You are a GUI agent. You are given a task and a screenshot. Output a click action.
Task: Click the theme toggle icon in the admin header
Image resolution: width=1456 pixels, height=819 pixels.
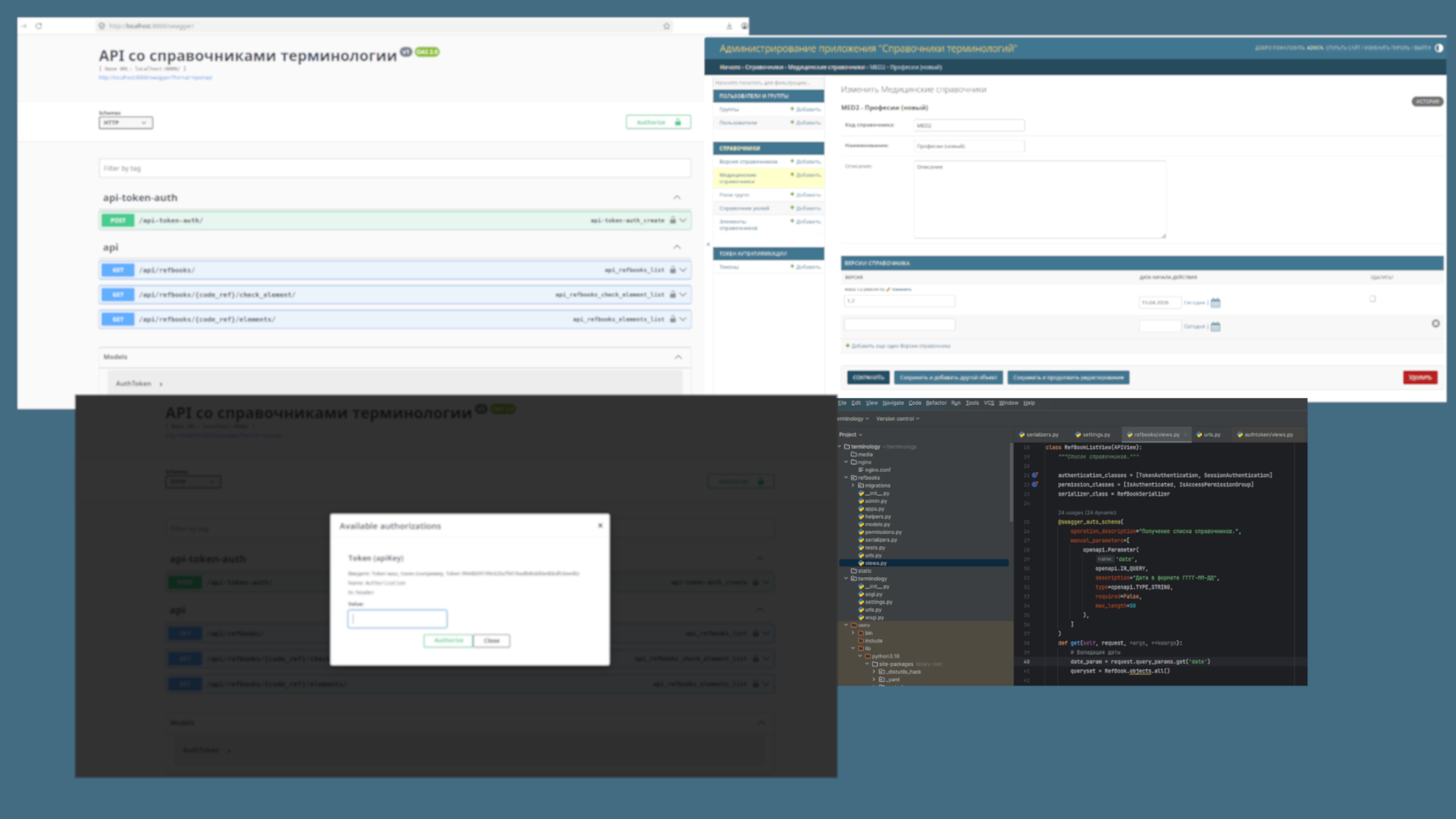coord(1439,48)
